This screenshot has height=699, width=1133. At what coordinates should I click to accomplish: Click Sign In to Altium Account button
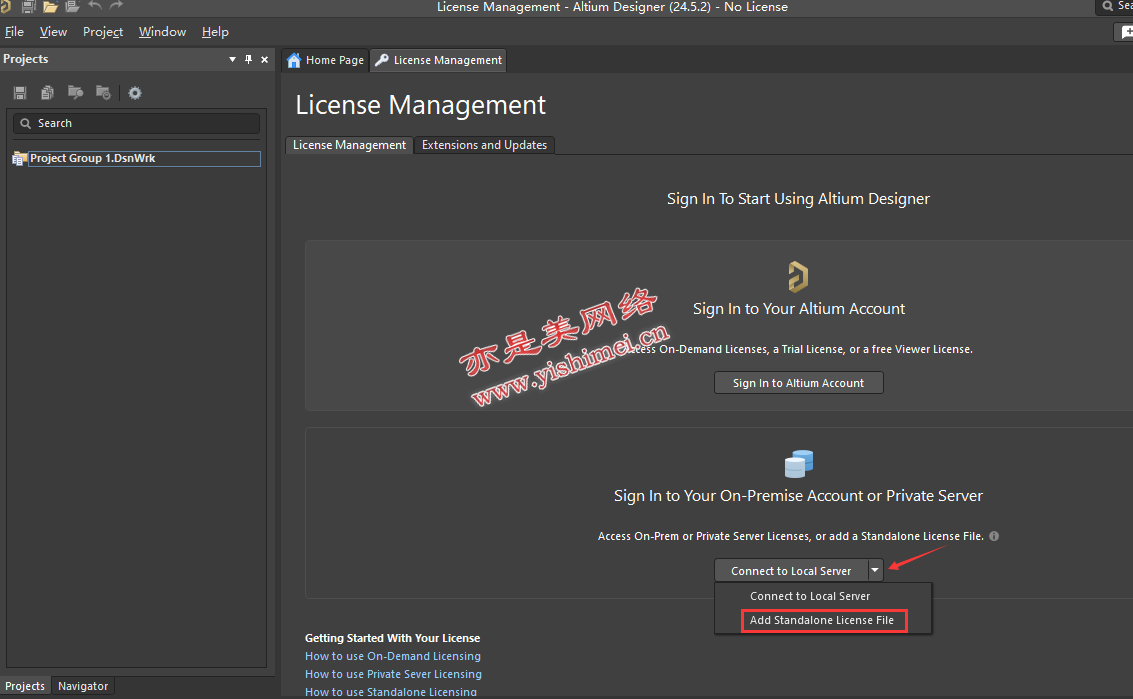tap(798, 383)
